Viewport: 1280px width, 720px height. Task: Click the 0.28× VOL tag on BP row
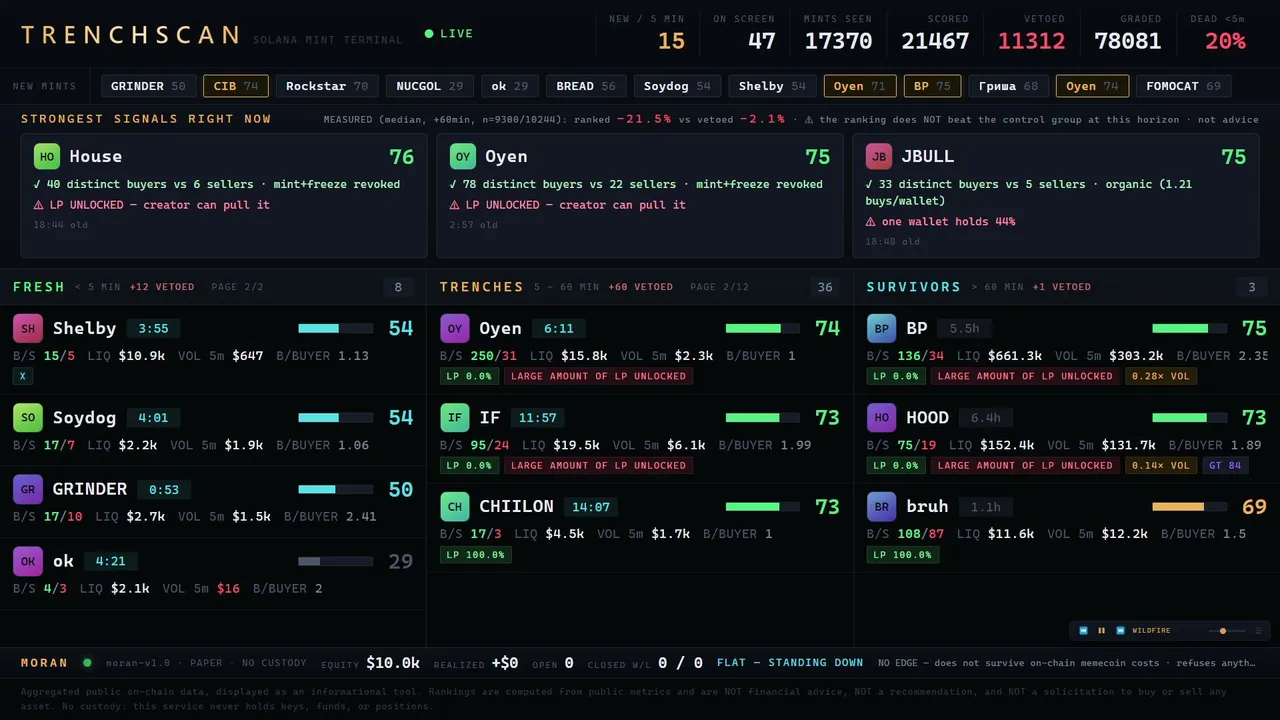[x=1161, y=376]
